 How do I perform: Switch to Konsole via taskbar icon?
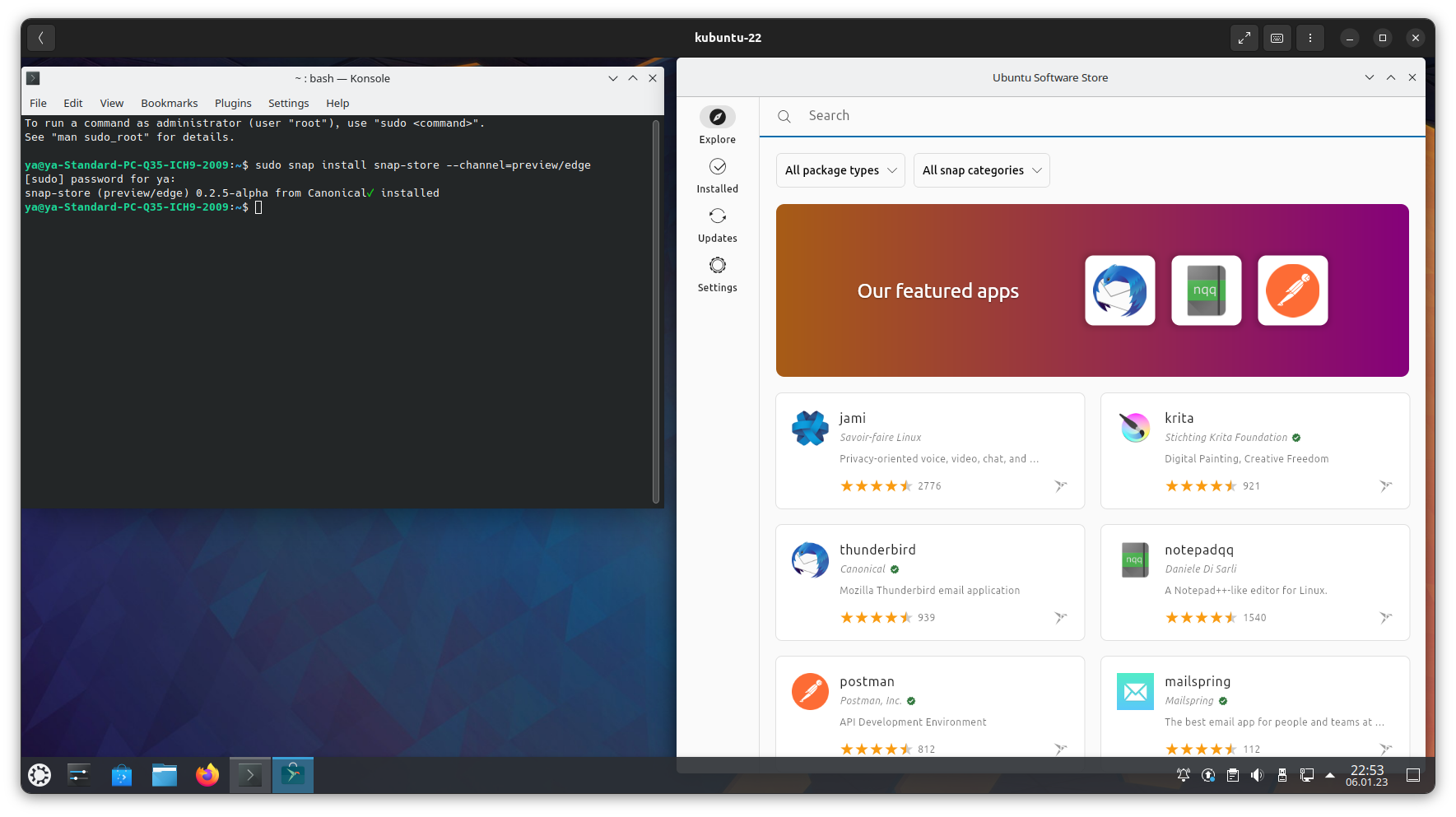pos(250,775)
